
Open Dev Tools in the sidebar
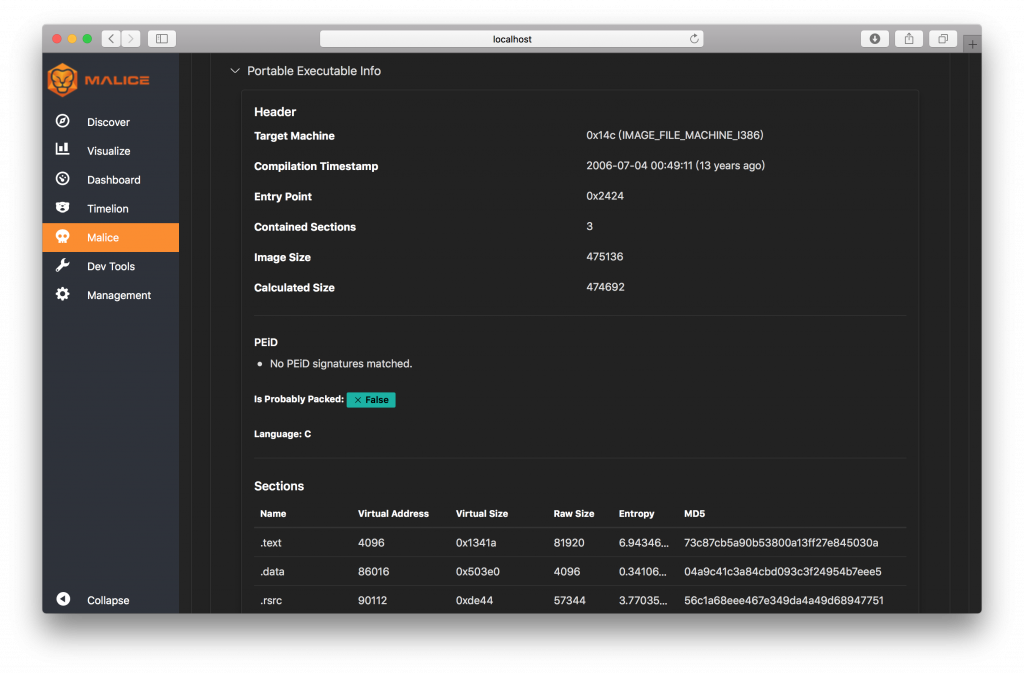[111, 266]
